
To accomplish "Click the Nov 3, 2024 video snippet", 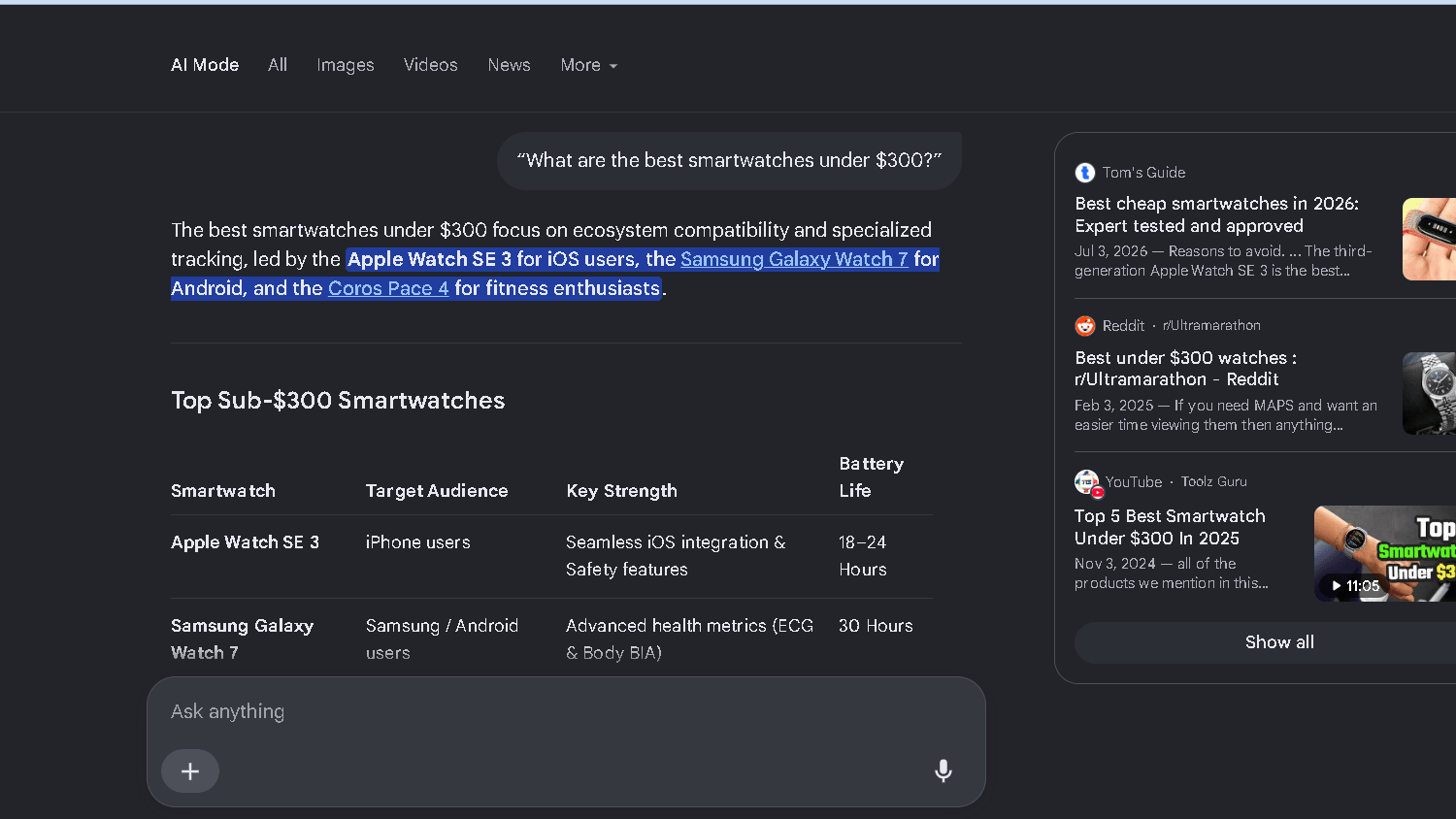I will pos(1172,573).
